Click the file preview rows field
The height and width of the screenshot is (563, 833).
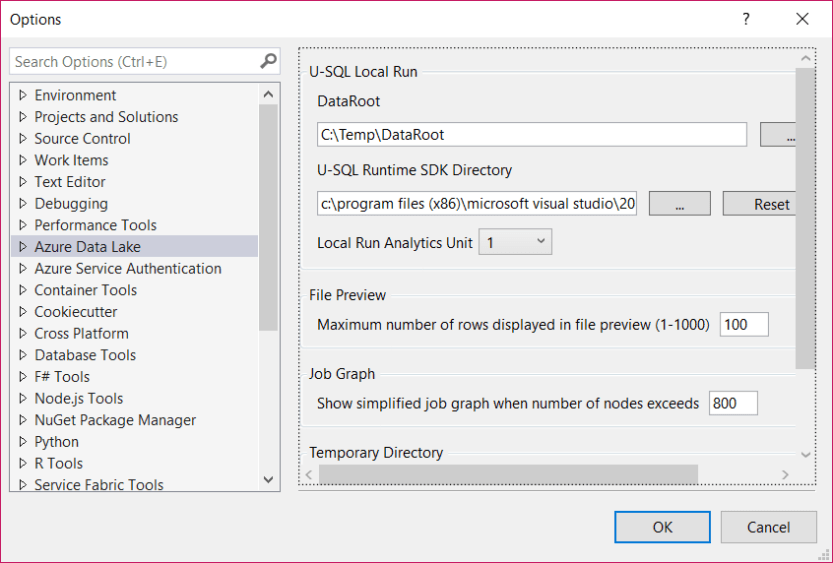(x=744, y=324)
